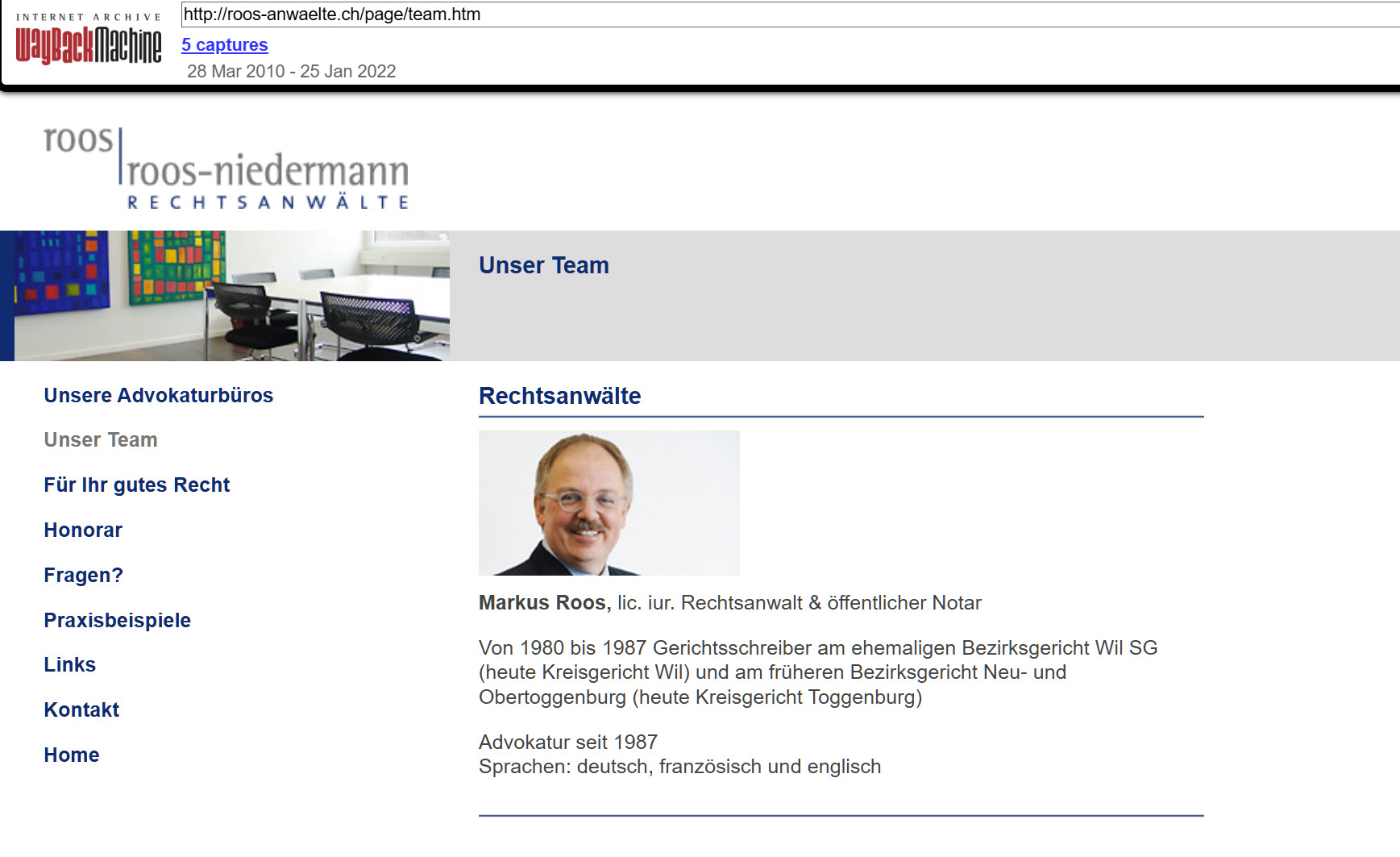Navigate to the Fragen? page
The width and height of the screenshot is (1400, 857).
pyautogui.click(x=83, y=576)
